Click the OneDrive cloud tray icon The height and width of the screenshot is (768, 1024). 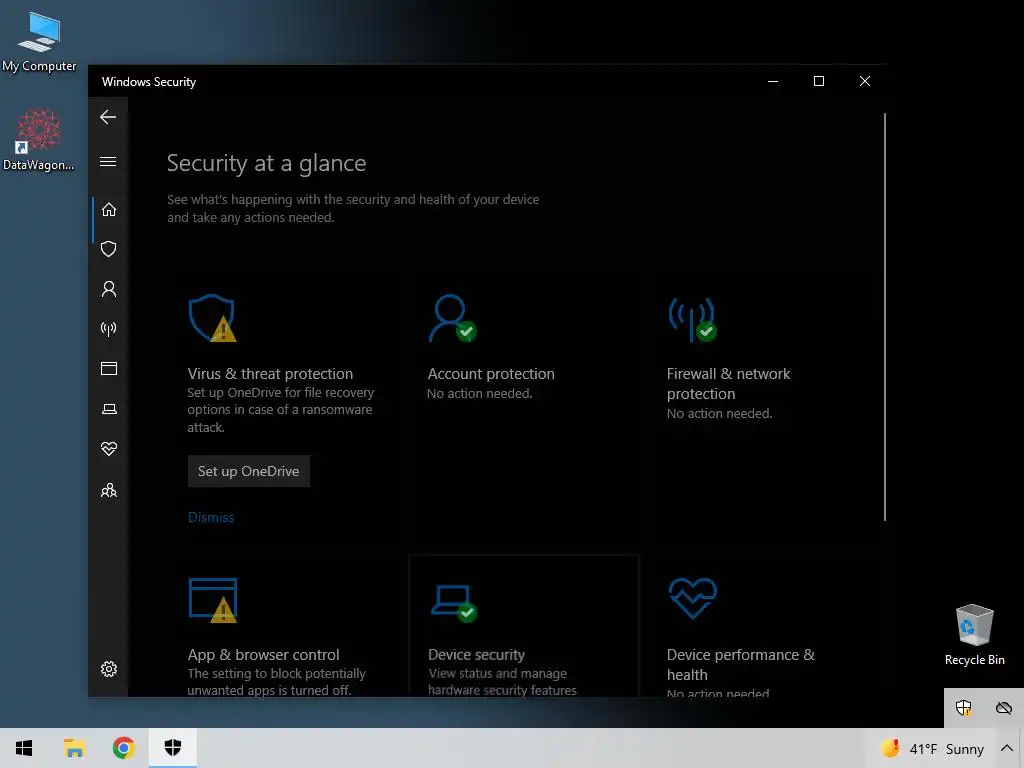pos(1004,708)
